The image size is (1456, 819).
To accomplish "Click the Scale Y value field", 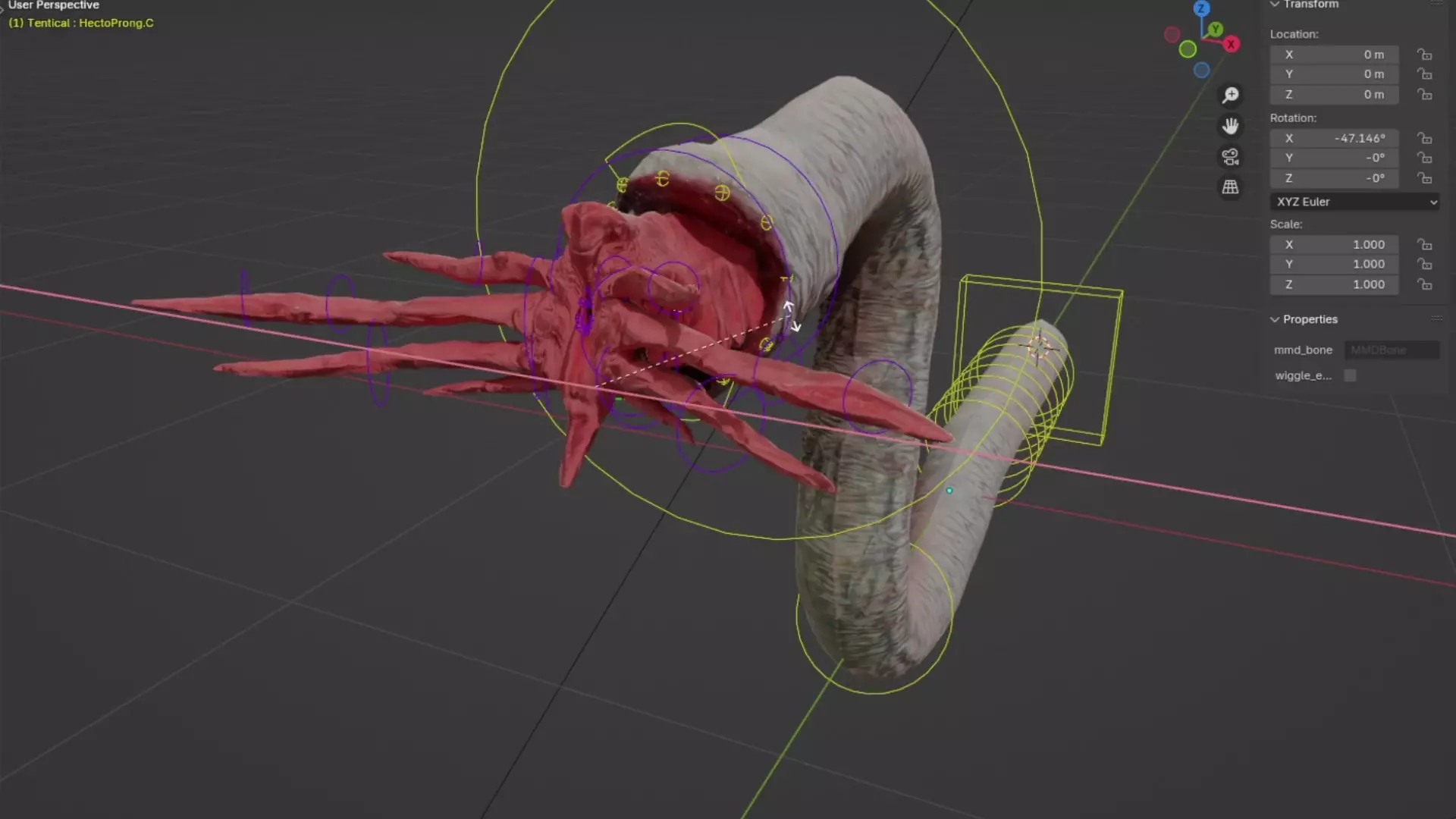I will pos(1335,264).
